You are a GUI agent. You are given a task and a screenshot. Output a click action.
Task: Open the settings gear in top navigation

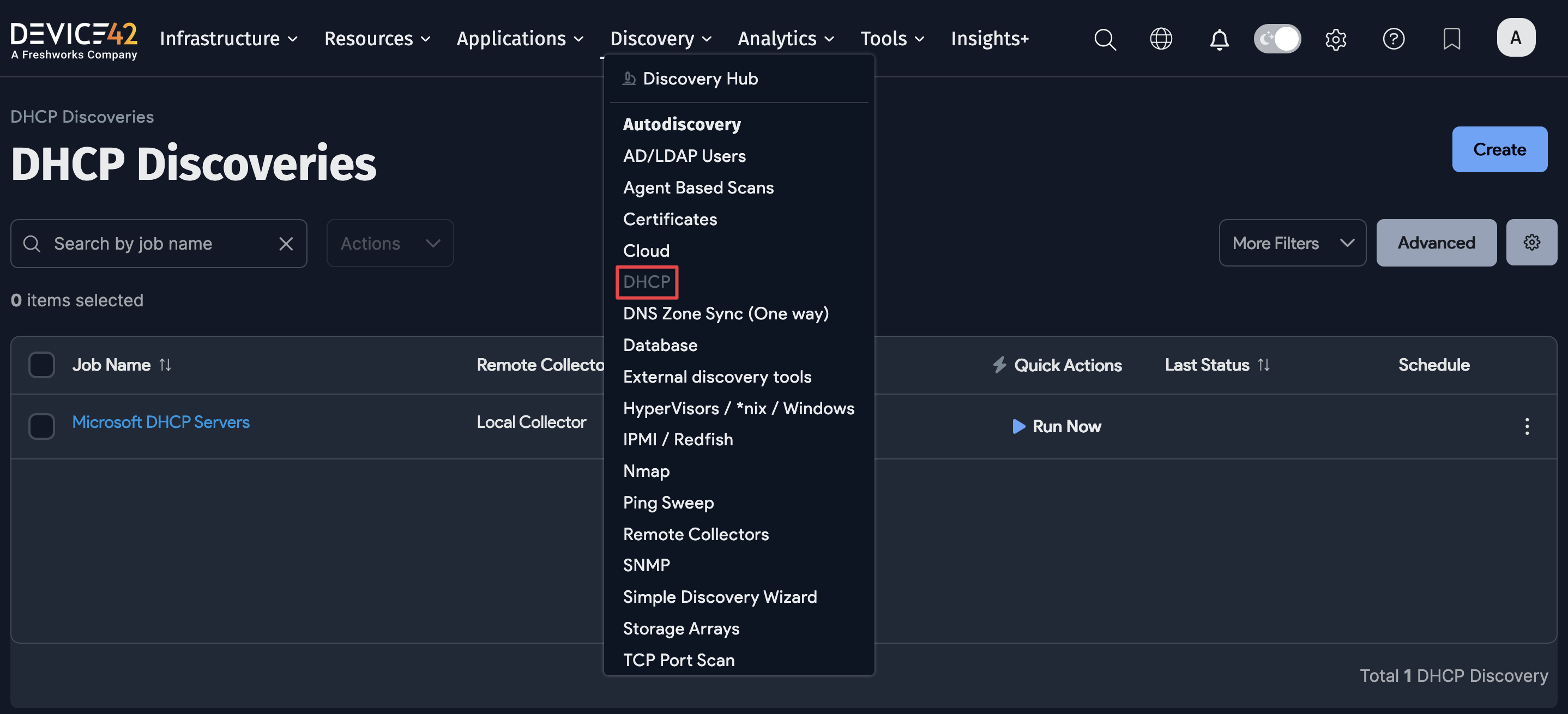coord(1336,39)
